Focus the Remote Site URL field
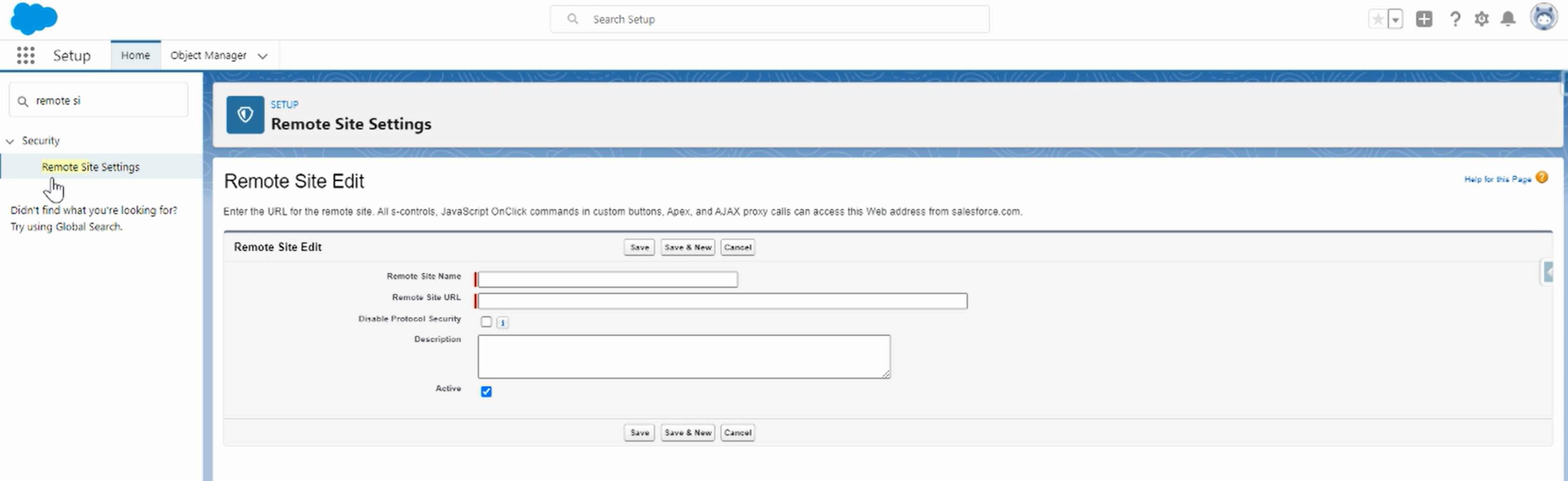Image resolution: width=1568 pixels, height=481 pixels. point(722,301)
